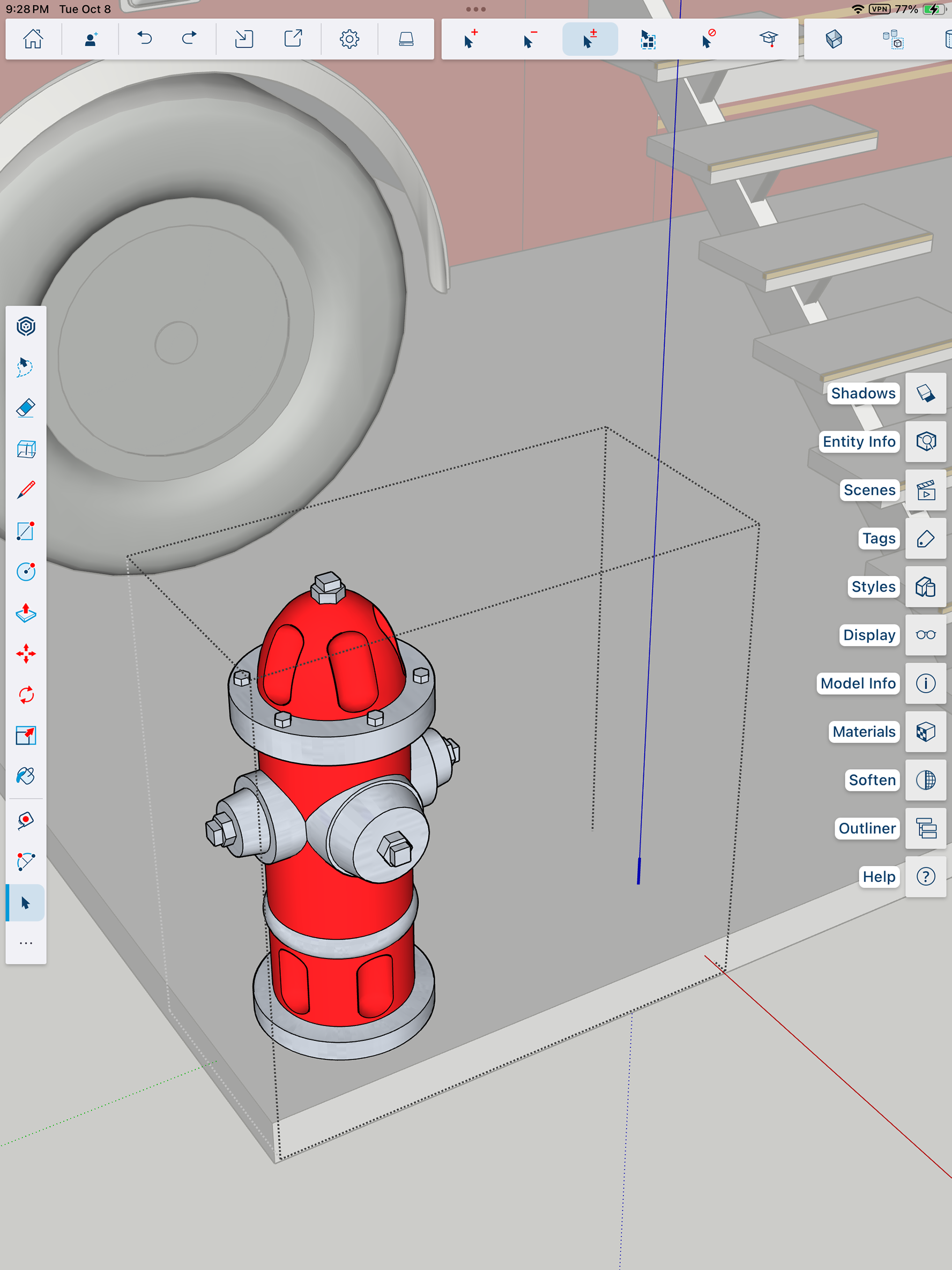Select the Pencil line tool
The image size is (952, 1270).
click(26, 490)
